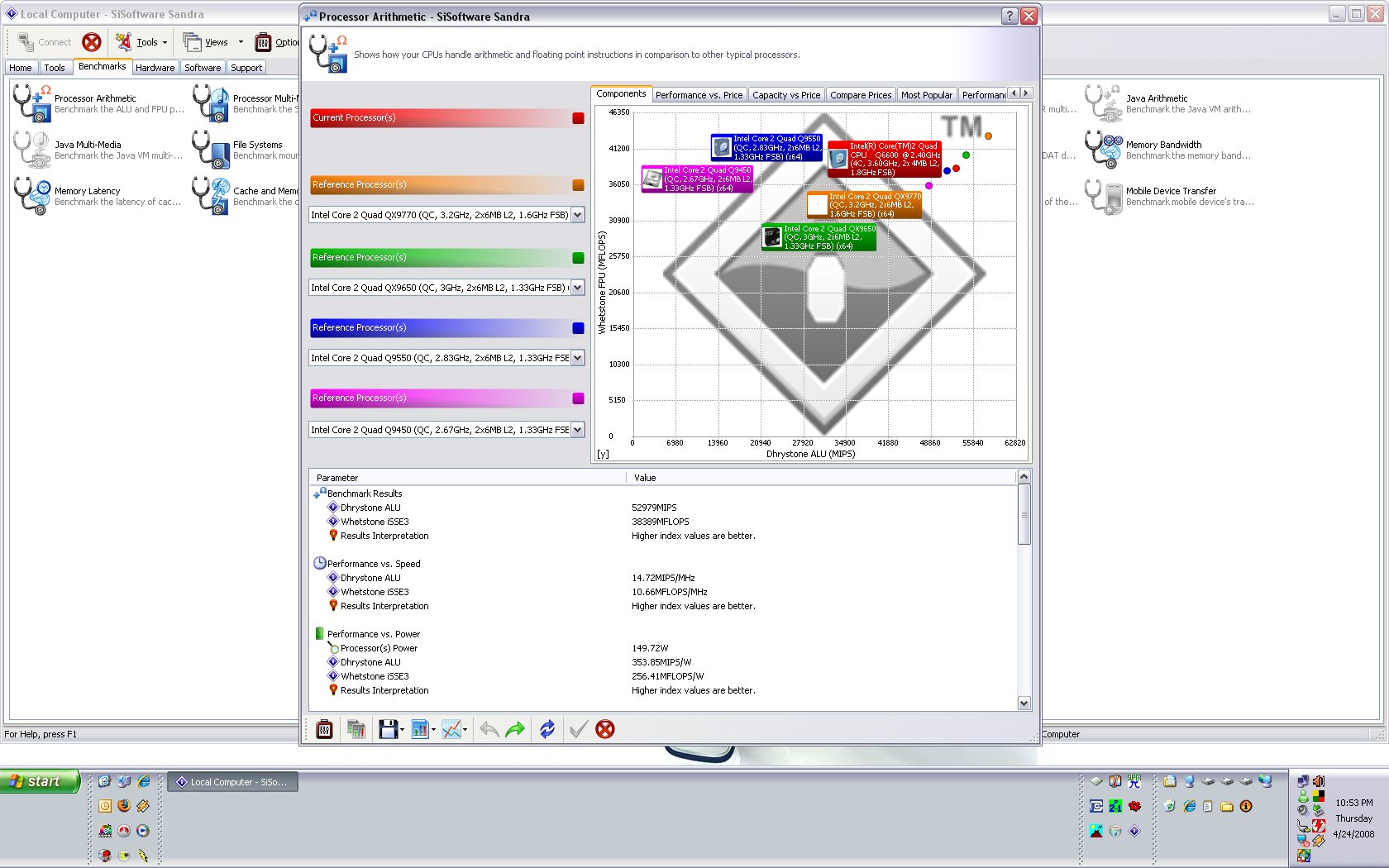Click the taskbar clock showing 10:53 PM
This screenshot has width=1389, height=868.
(1353, 803)
